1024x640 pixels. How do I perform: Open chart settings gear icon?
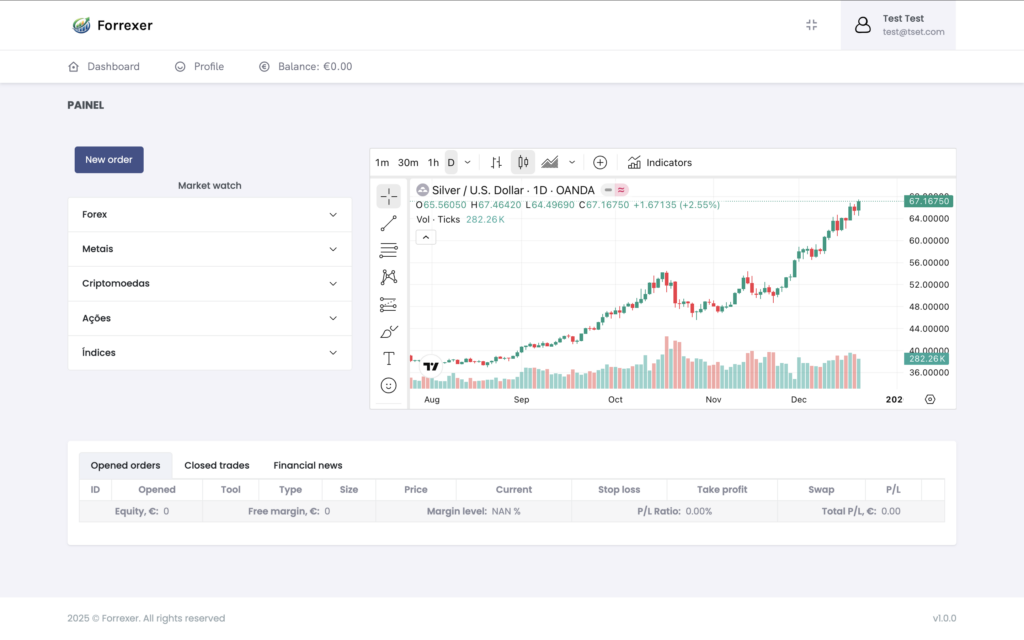tap(930, 399)
